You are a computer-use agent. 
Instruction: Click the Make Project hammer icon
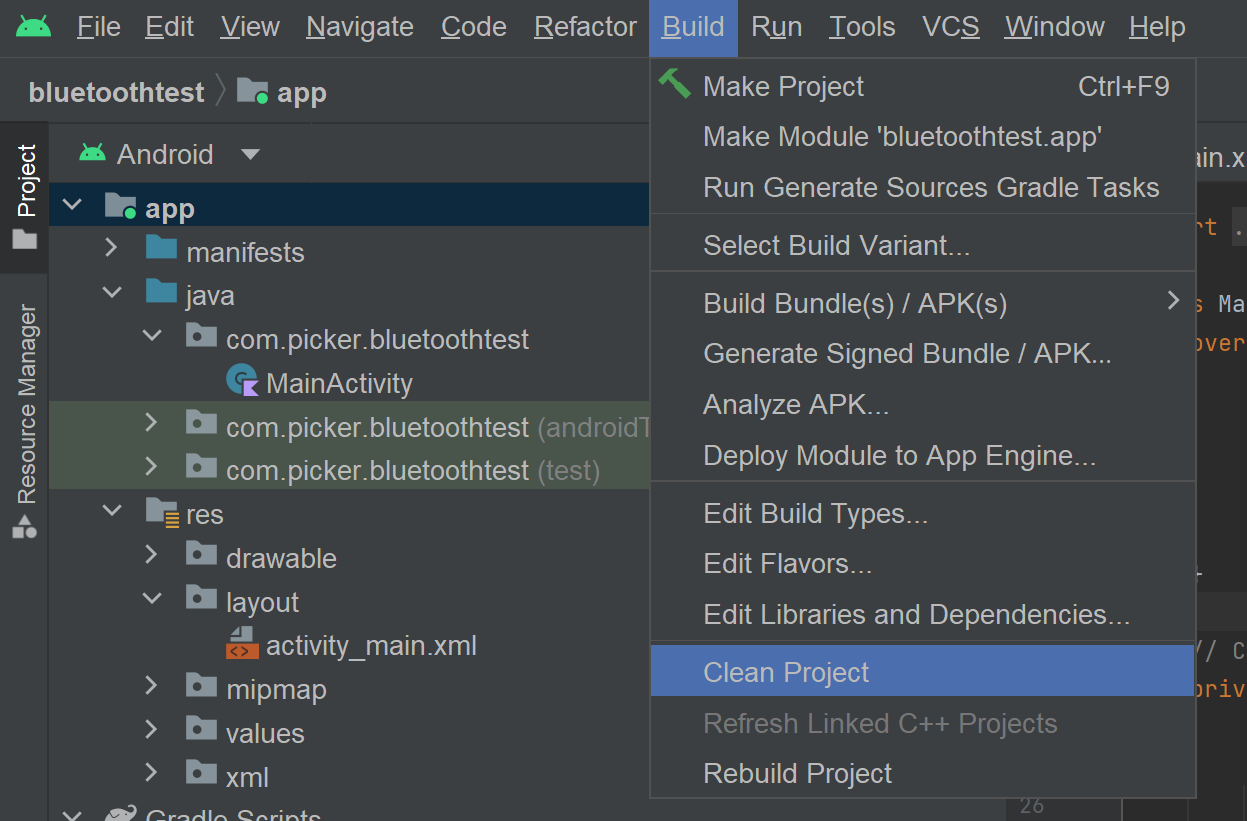(x=674, y=85)
